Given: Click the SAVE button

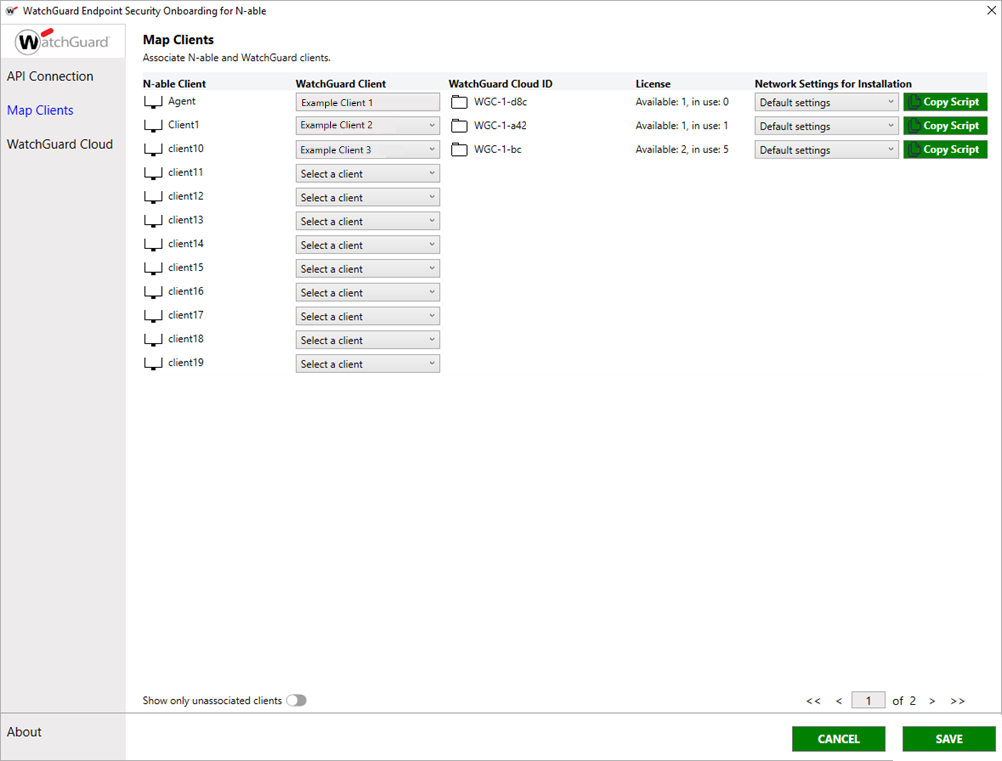Looking at the screenshot, I should [x=948, y=738].
